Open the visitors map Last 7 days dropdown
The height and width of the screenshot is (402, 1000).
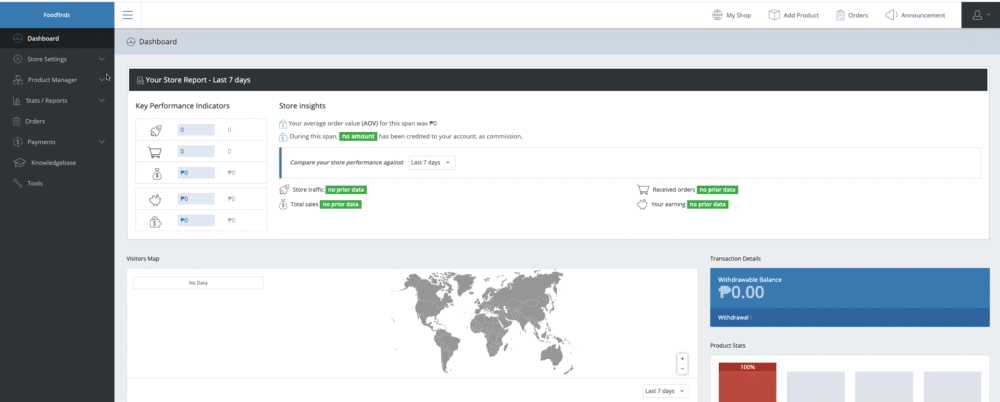coord(666,391)
